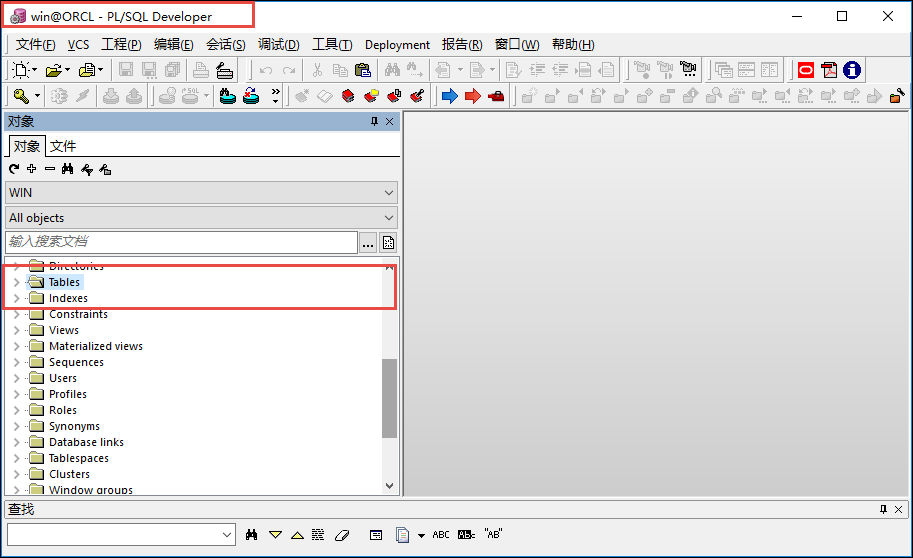This screenshot has width=913, height=558.
Task: Expand the Views folder
Action: coord(16,330)
